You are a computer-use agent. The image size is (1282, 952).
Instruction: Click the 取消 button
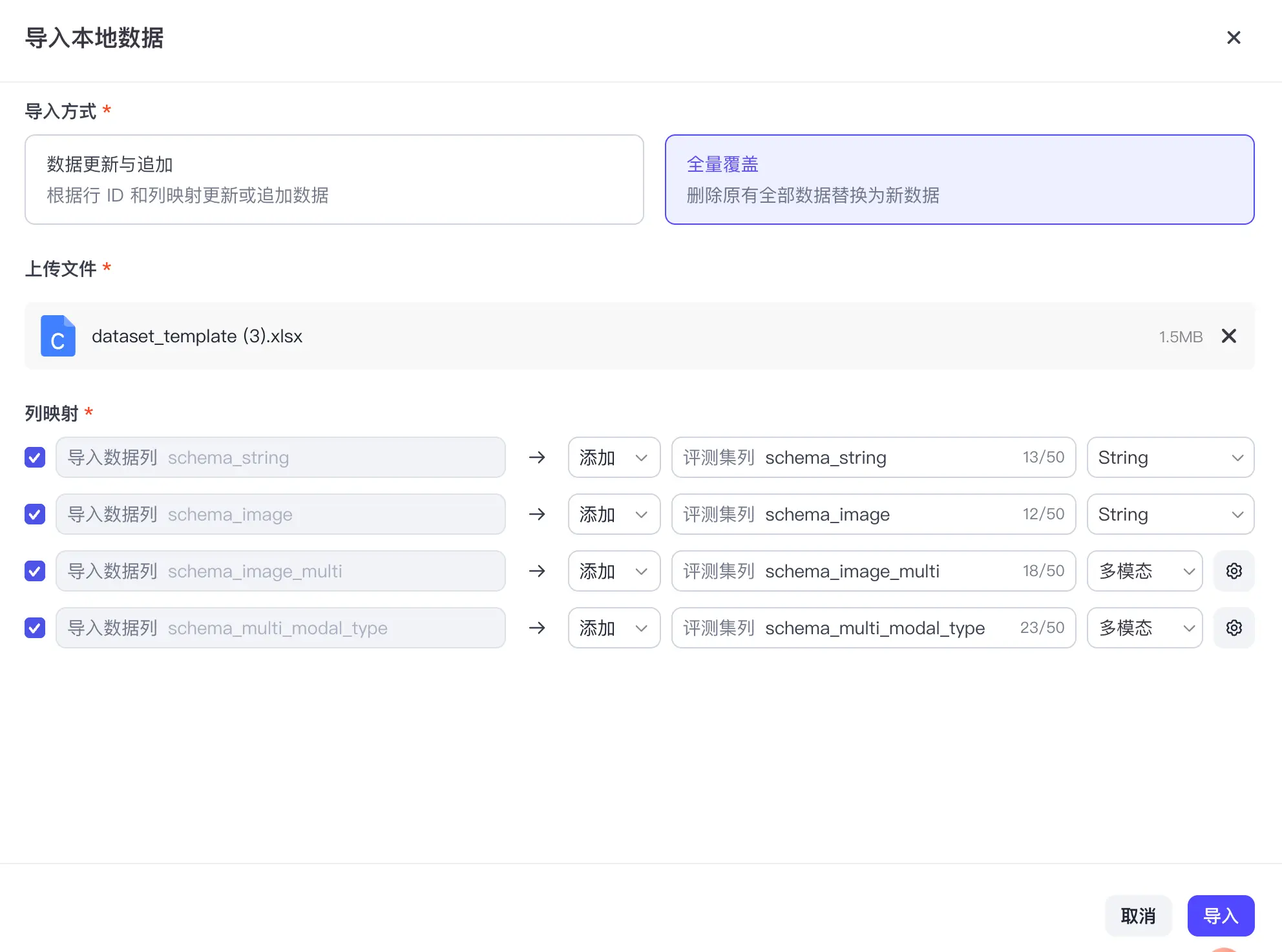tap(1138, 916)
